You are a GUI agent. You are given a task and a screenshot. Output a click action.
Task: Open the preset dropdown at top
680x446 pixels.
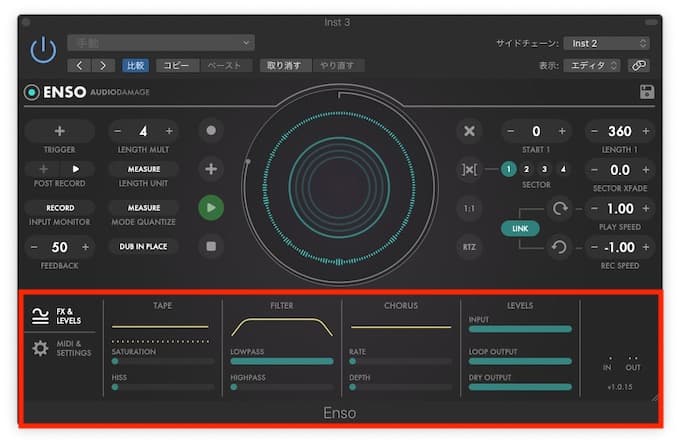tap(161, 43)
